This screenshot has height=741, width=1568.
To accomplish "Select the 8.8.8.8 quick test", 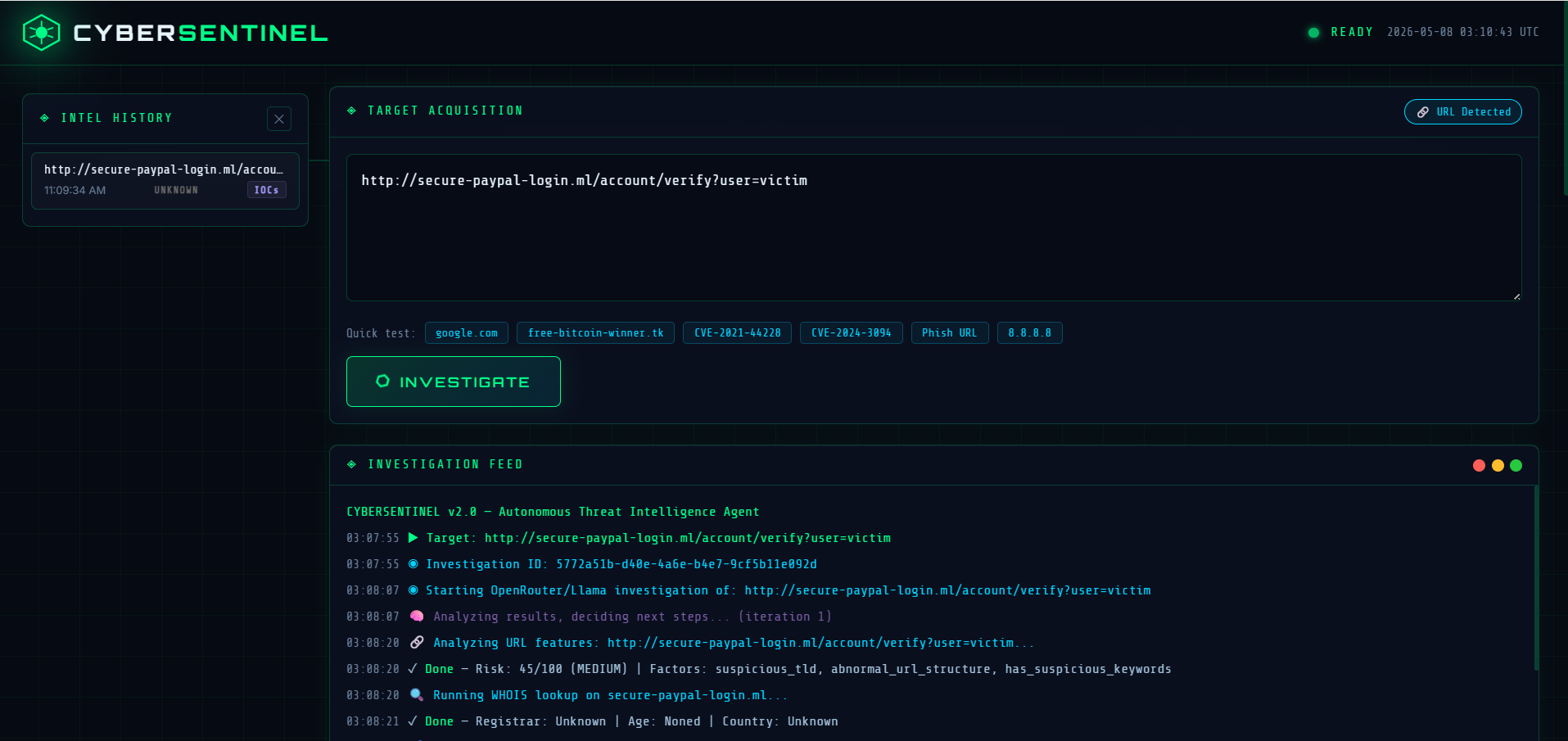I will coord(1029,333).
